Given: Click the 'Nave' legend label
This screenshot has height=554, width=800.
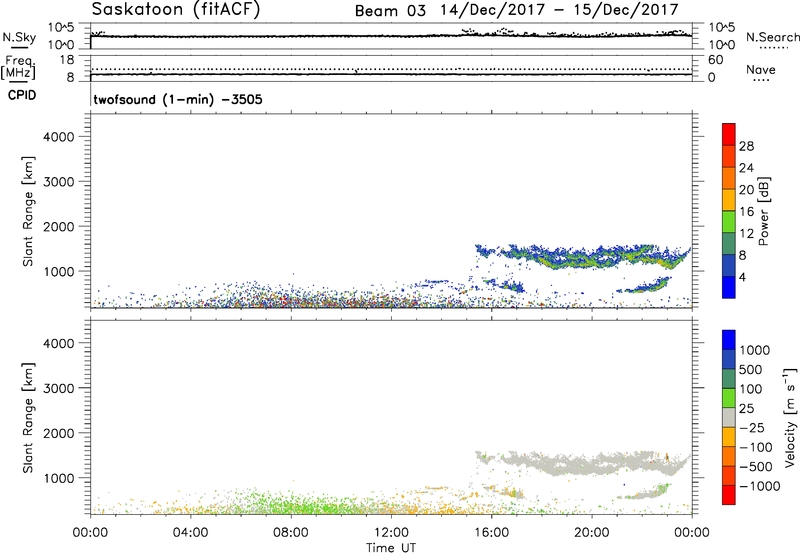Looking at the screenshot, I should tap(760, 70).
